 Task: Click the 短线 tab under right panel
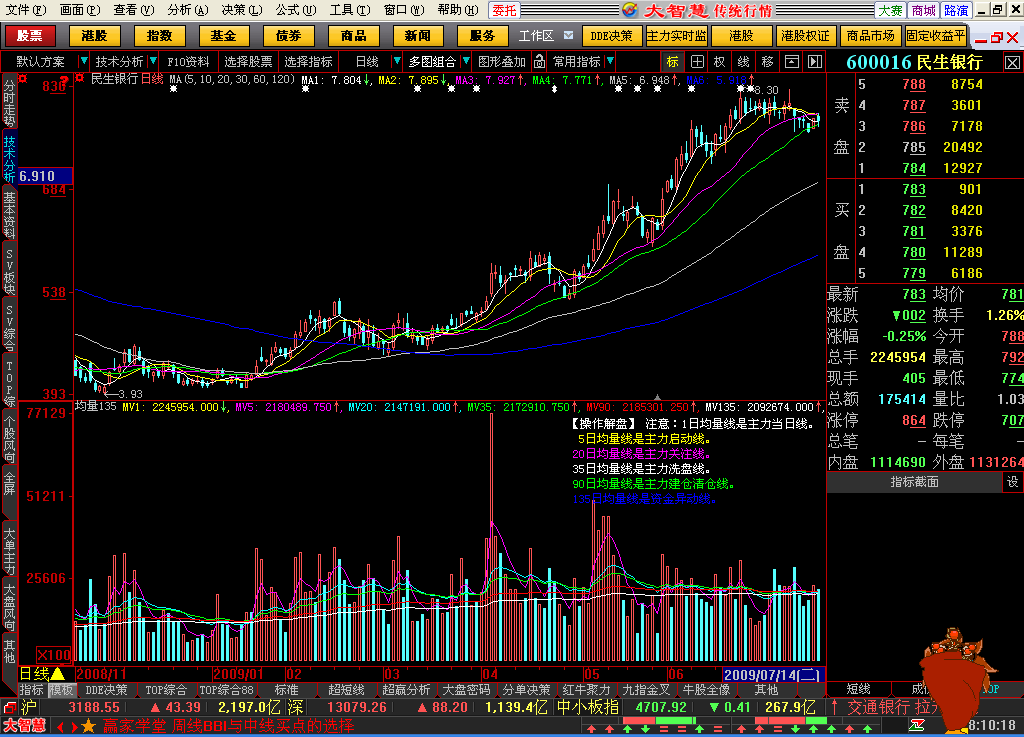[858, 689]
